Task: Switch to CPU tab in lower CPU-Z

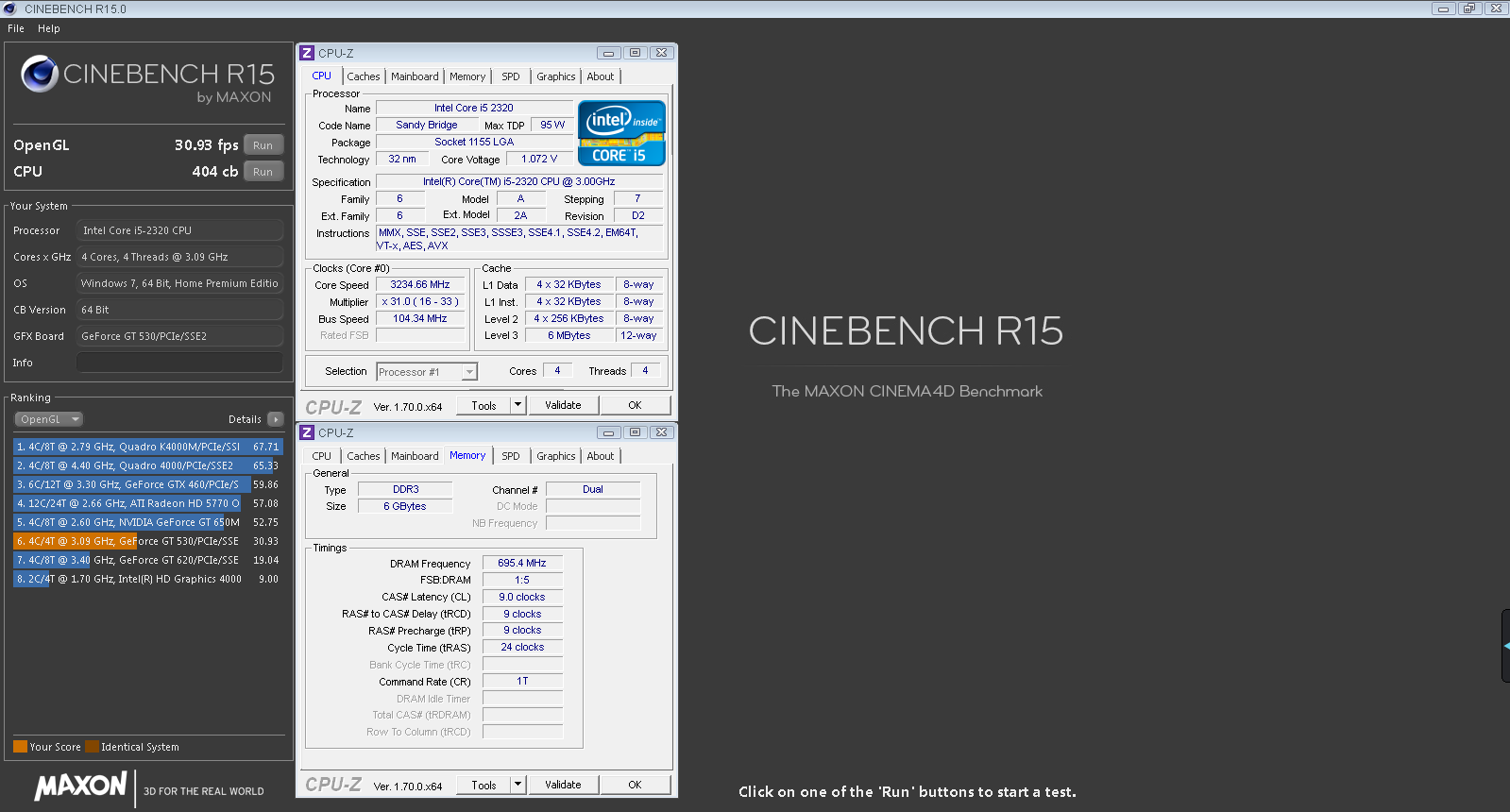Action: click(x=322, y=456)
